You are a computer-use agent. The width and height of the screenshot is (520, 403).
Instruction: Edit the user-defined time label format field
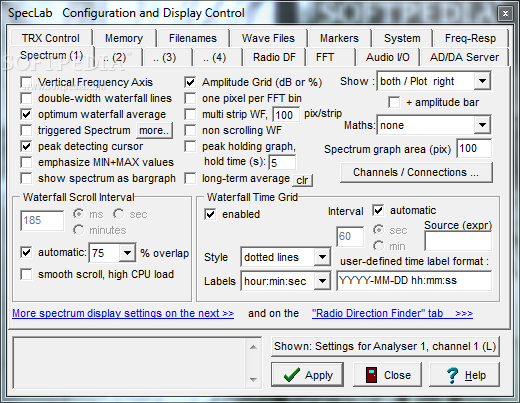tap(414, 281)
